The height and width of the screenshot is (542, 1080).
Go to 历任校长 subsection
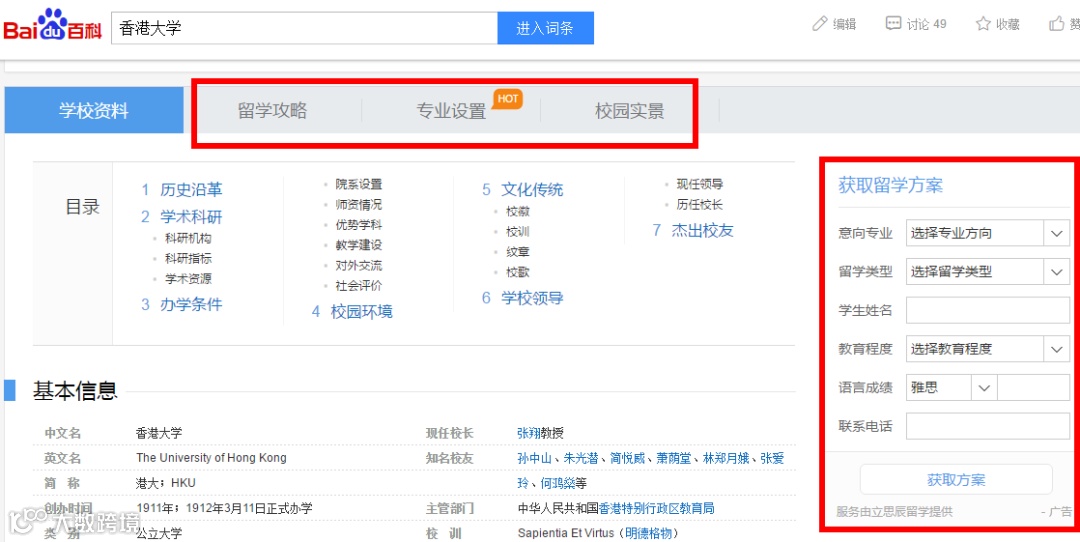click(700, 205)
